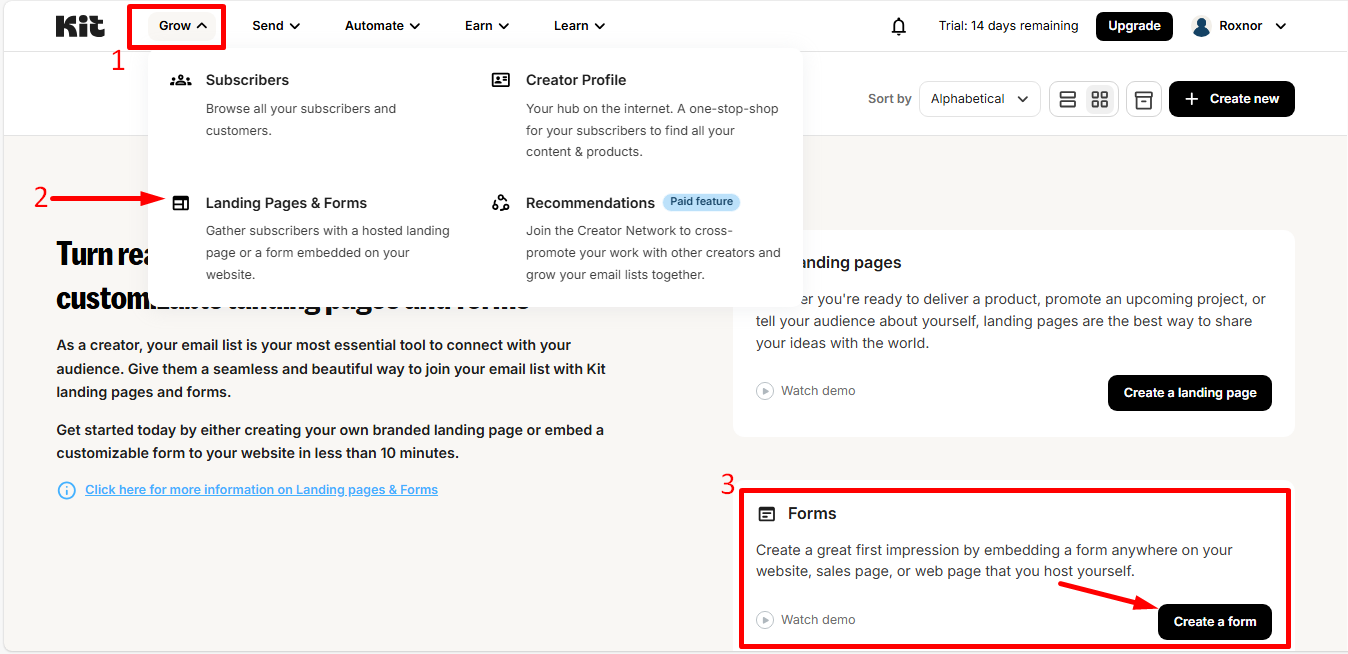Click the Recommendations network icon
This screenshot has width=1348, height=654.
tap(501, 203)
